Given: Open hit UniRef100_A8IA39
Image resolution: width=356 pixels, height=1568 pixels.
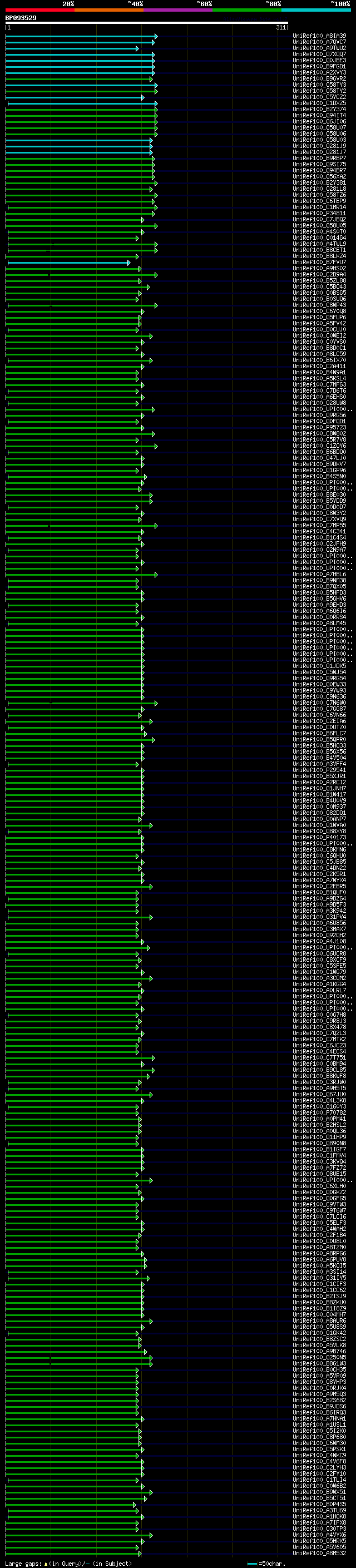Looking at the screenshot, I should pos(319,36).
